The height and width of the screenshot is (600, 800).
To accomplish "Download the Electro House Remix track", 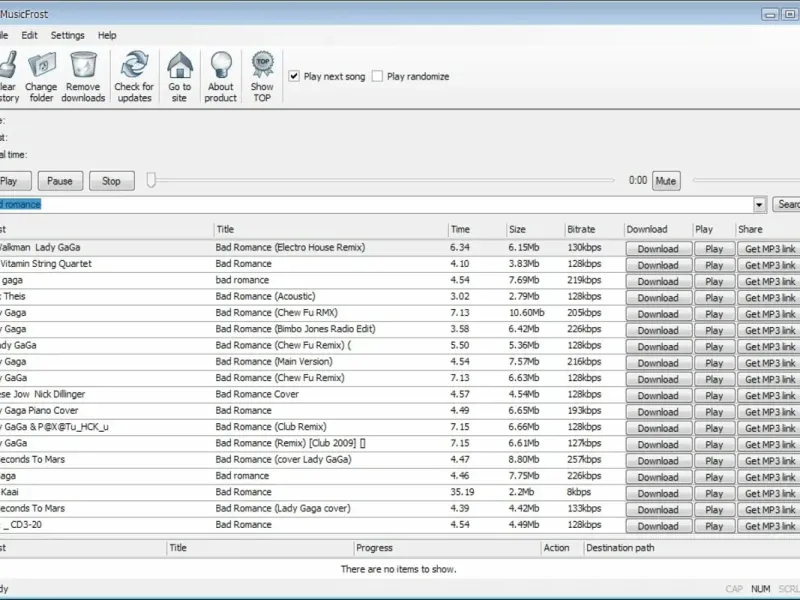I will 657,249.
